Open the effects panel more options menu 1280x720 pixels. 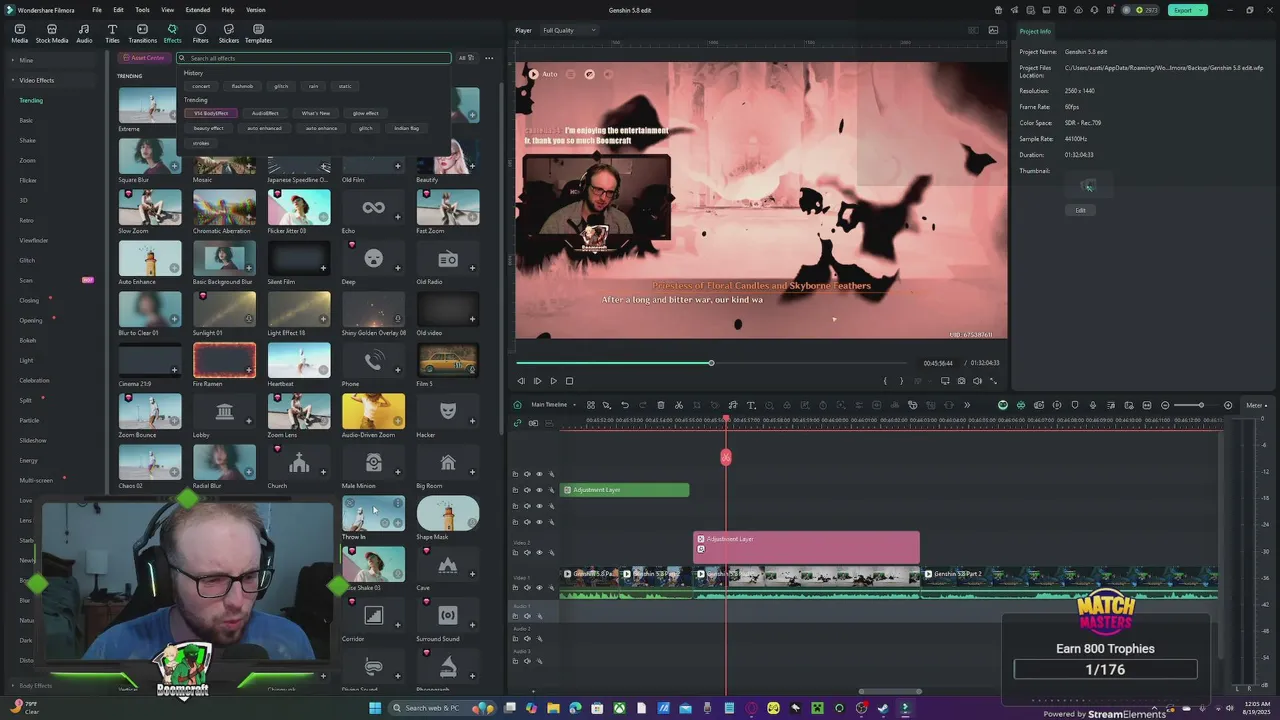[x=489, y=58]
